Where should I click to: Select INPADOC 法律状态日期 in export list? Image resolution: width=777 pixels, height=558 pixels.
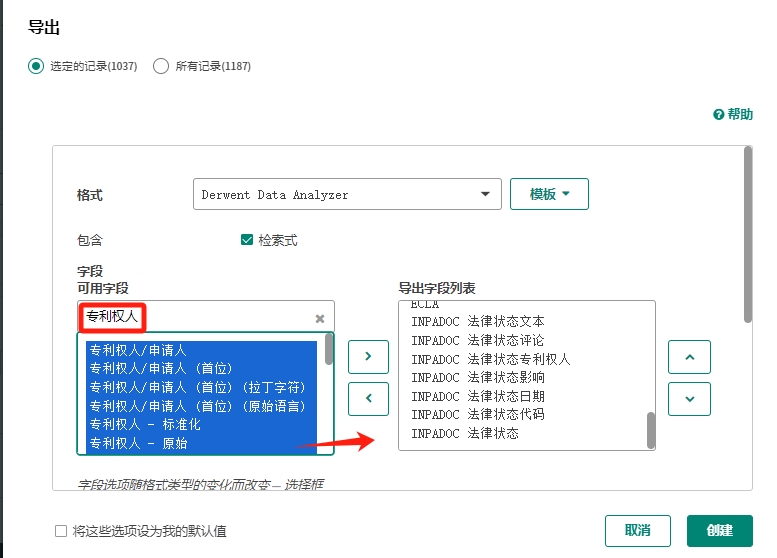[478, 396]
